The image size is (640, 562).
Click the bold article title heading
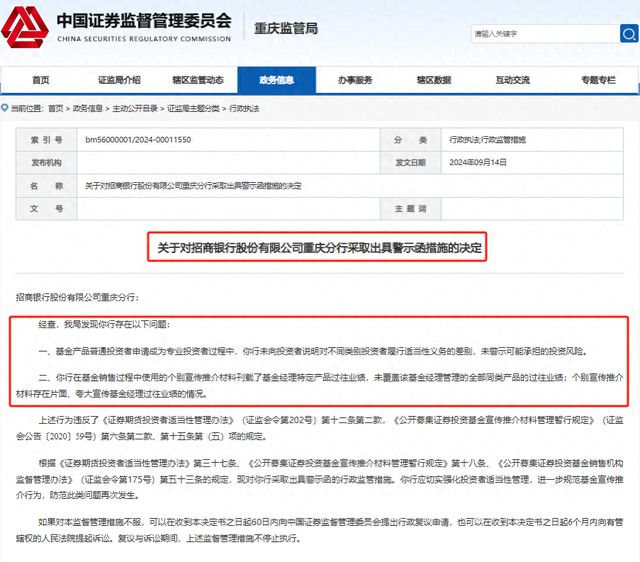(320, 247)
